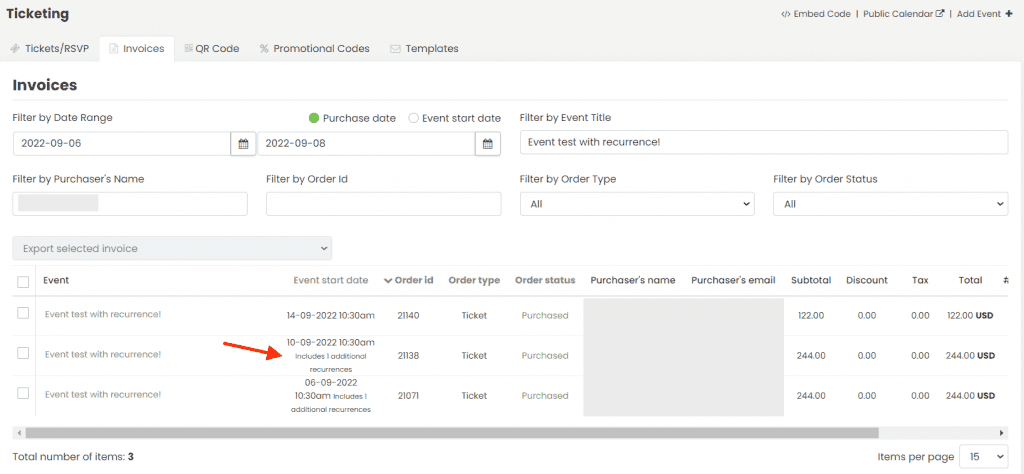Viewport: 1024px width, 474px height.
Task: Open the Public Calendar link
Action: tap(904, 14)
